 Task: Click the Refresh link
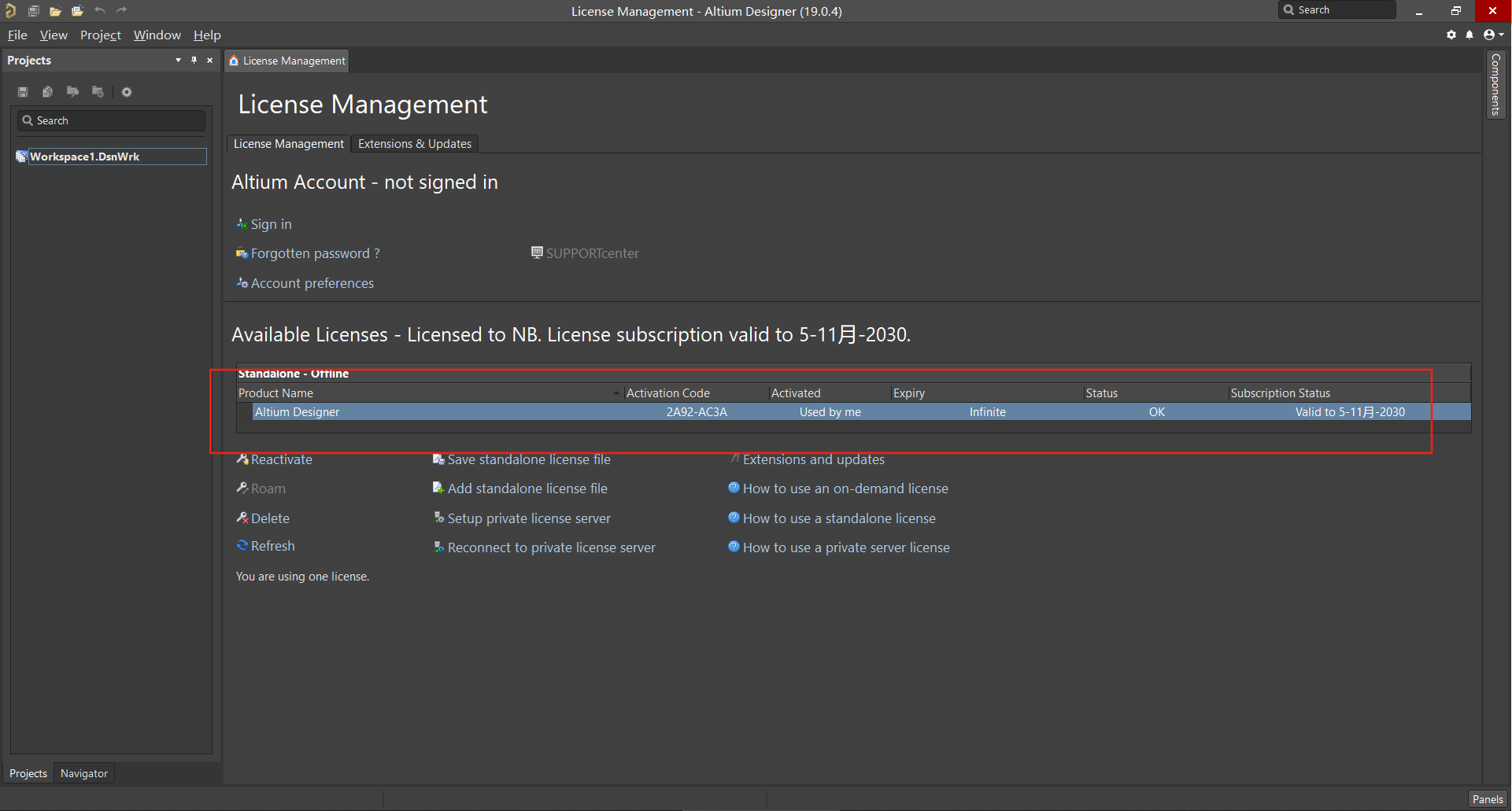[x=272, y=546]
